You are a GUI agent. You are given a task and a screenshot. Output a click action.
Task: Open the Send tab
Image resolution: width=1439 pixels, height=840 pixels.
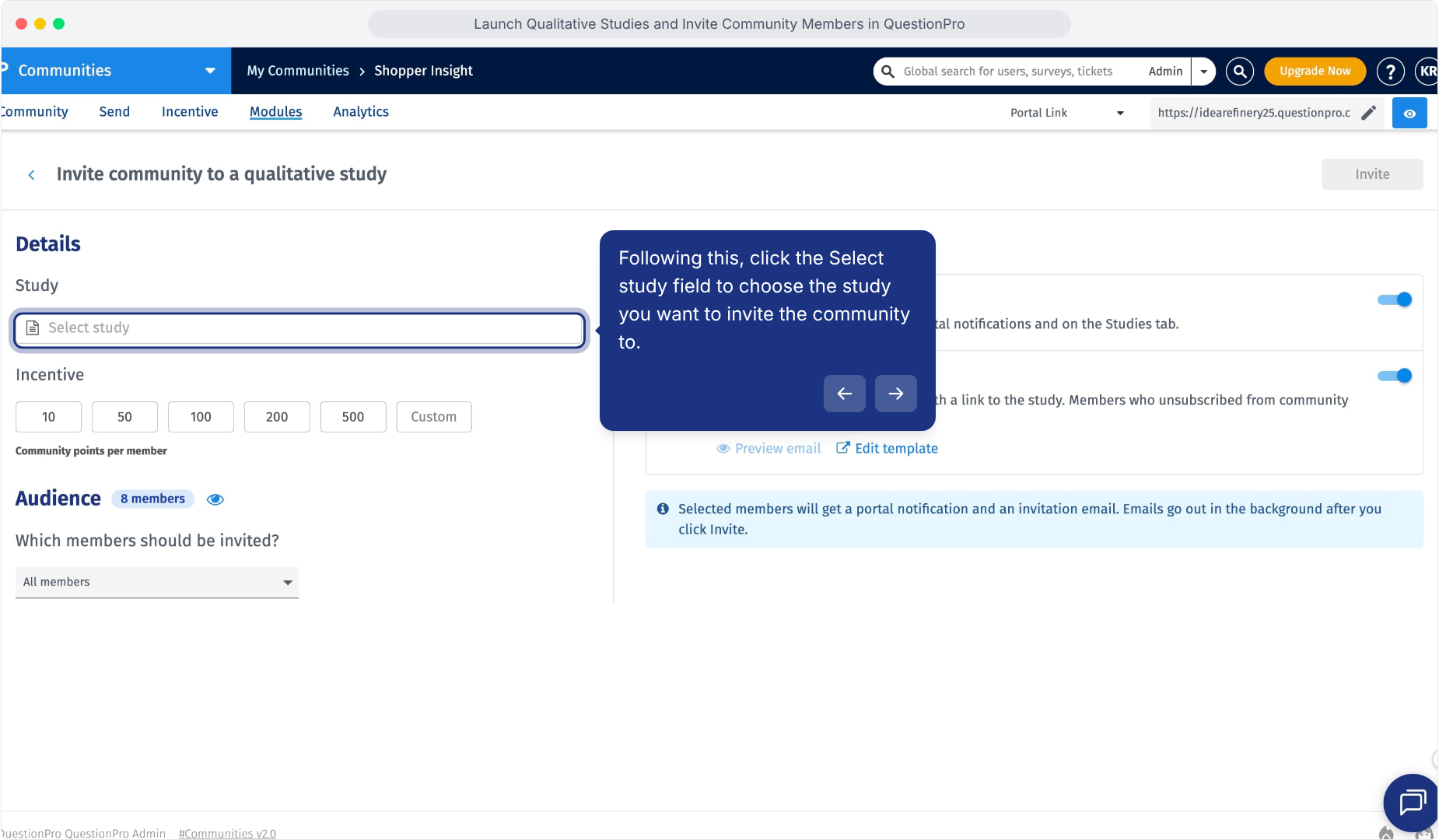[114, 112]
